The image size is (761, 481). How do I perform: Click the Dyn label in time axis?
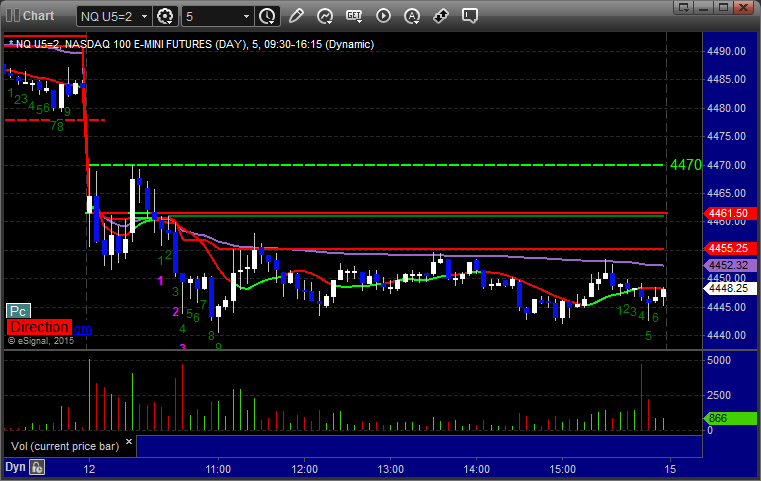[x=15, y=467]
